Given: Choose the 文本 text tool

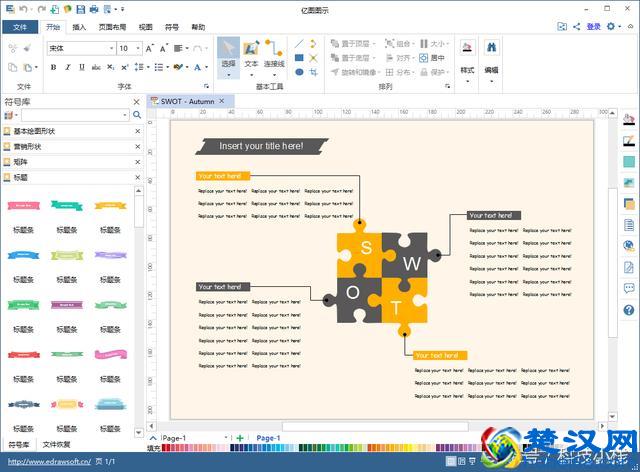Looking at the screenshot, I should click(x=251, y=57).
